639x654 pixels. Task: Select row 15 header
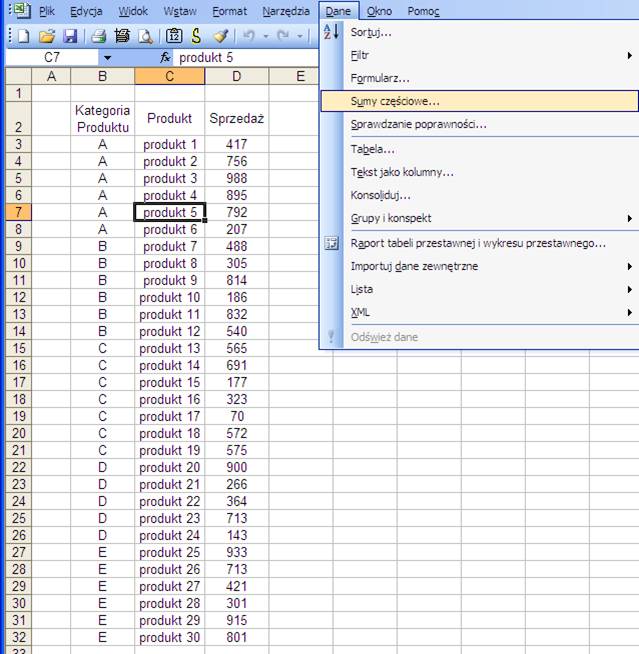point(19,349)
